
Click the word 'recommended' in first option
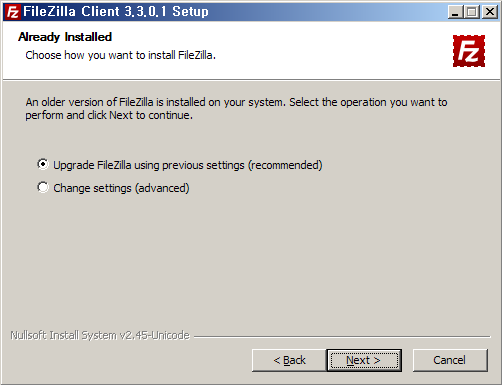pos(285,165)
